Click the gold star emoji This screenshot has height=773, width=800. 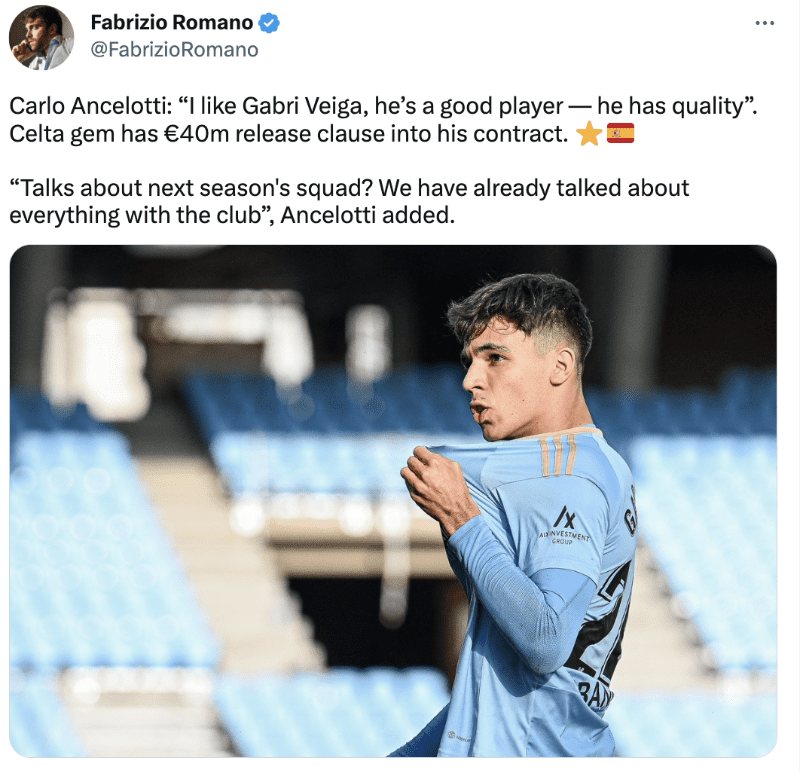(x=589, y=134)
